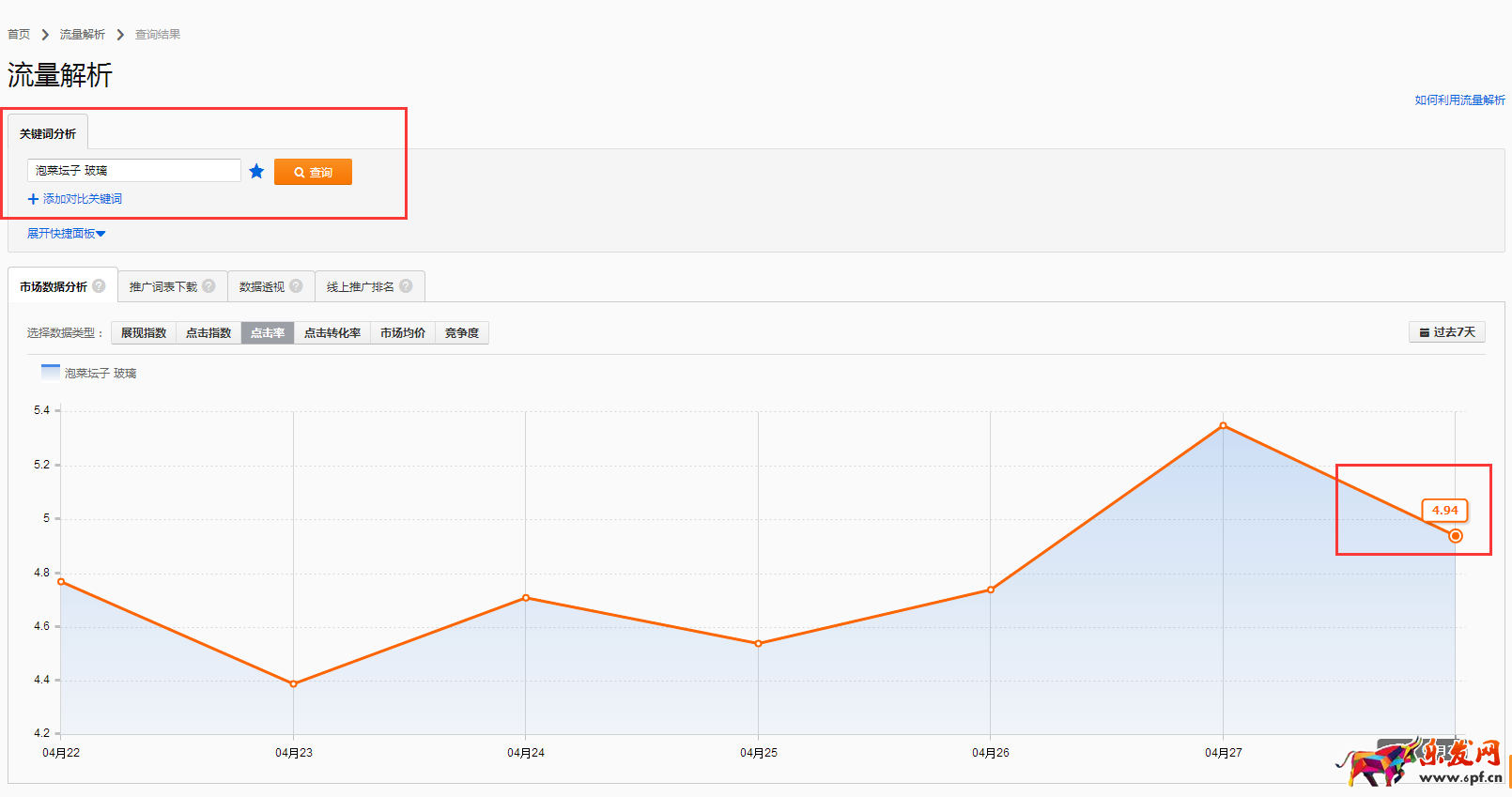Click the keyword search input field
The image size is (1512, 797).
point(134,171)
